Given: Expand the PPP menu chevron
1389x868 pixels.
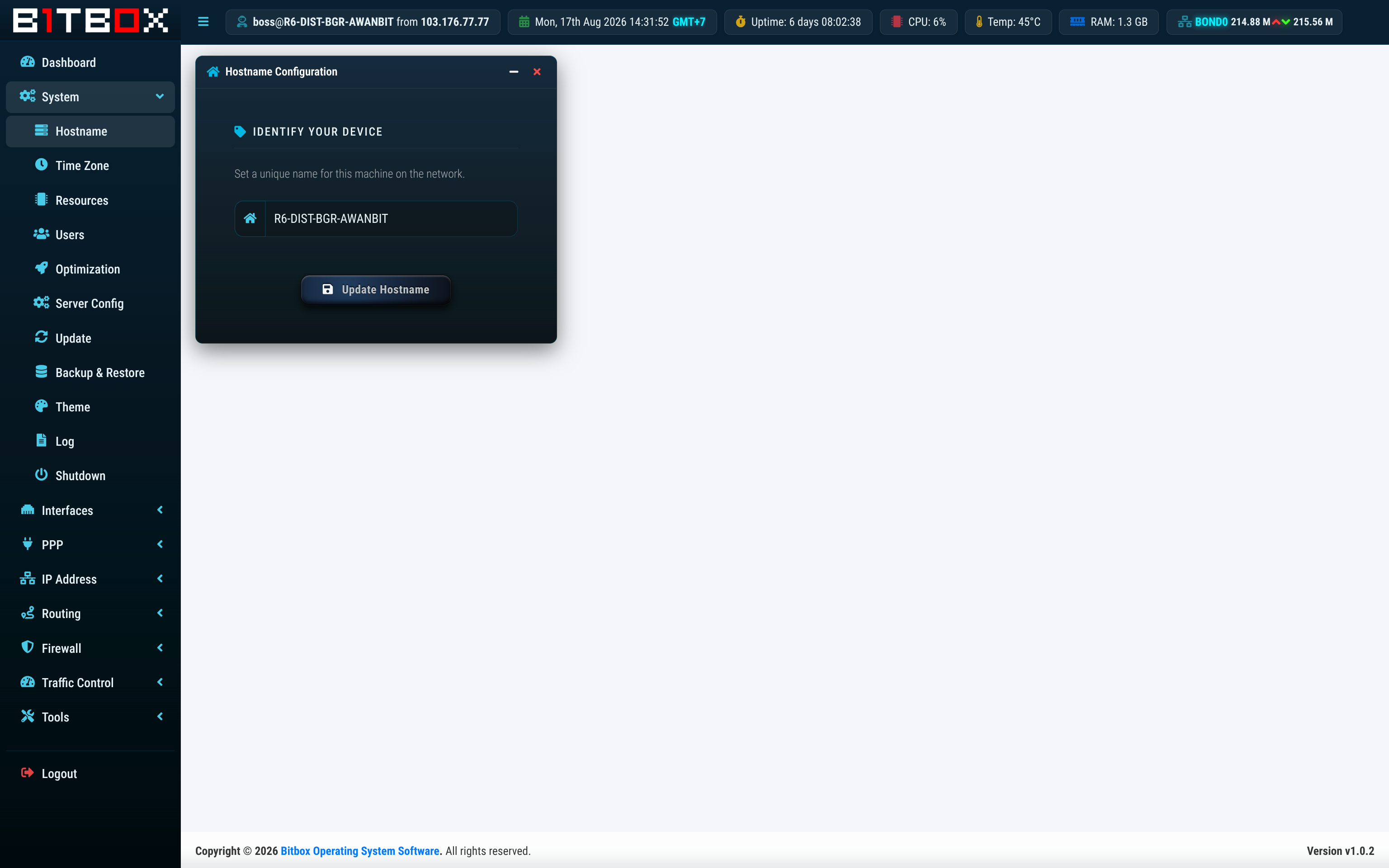Looking at the screenshot, I should [x=160, y=544].
